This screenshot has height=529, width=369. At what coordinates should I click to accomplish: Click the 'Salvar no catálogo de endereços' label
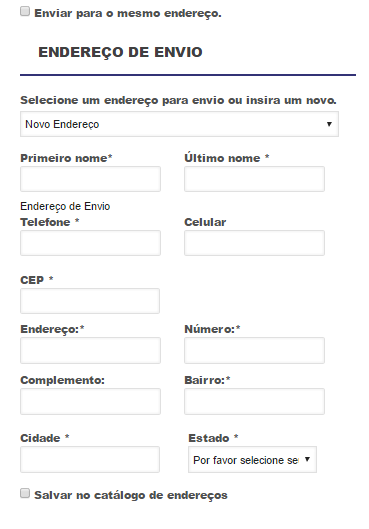(x=131, y=495)
